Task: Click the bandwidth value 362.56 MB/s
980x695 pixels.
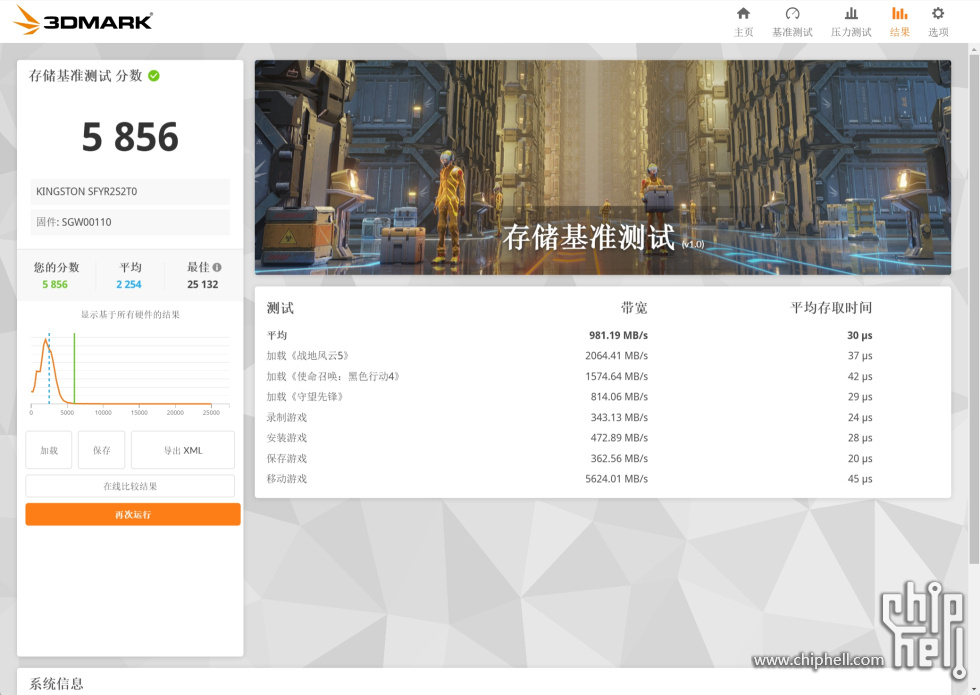Action: [x=619, y=458]
